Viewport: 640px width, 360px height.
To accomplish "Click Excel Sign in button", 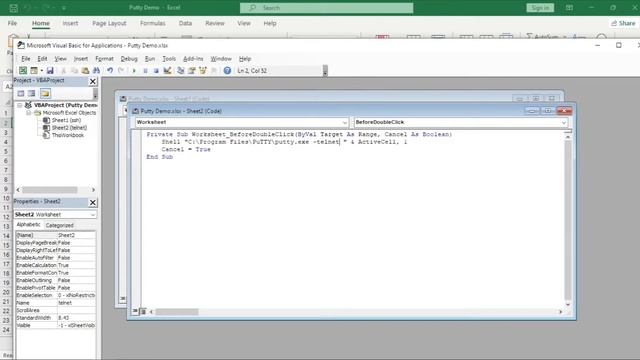I will pyautogui.click(x=540, y=8).
